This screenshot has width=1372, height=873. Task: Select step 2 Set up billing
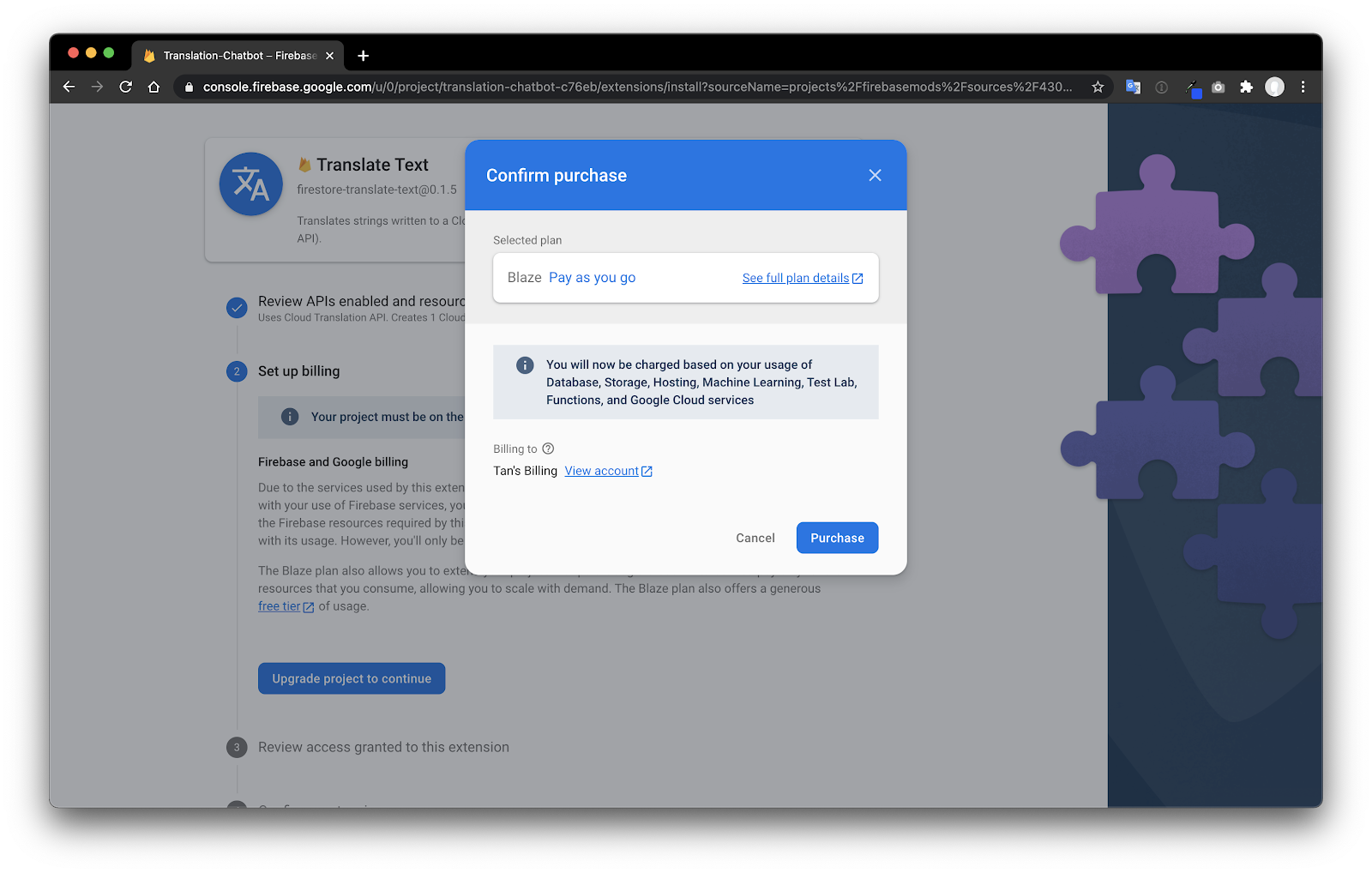[298, 370]
